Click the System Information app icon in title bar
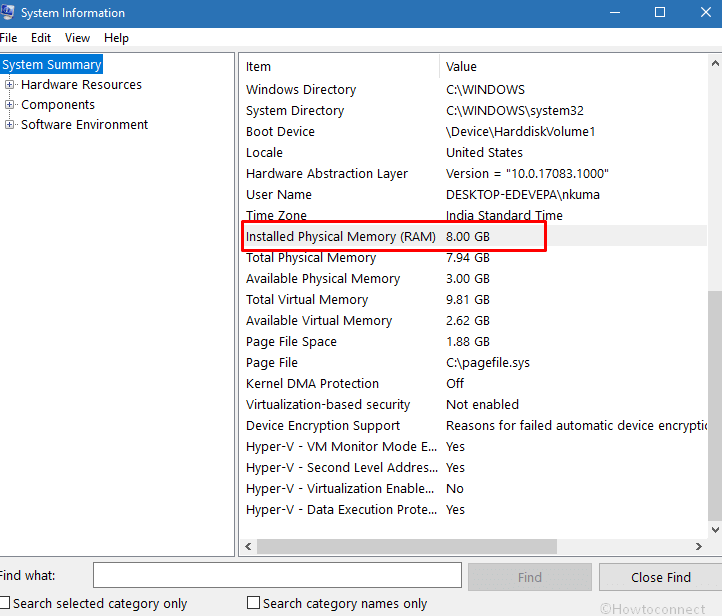 click(x=7, y=12)
